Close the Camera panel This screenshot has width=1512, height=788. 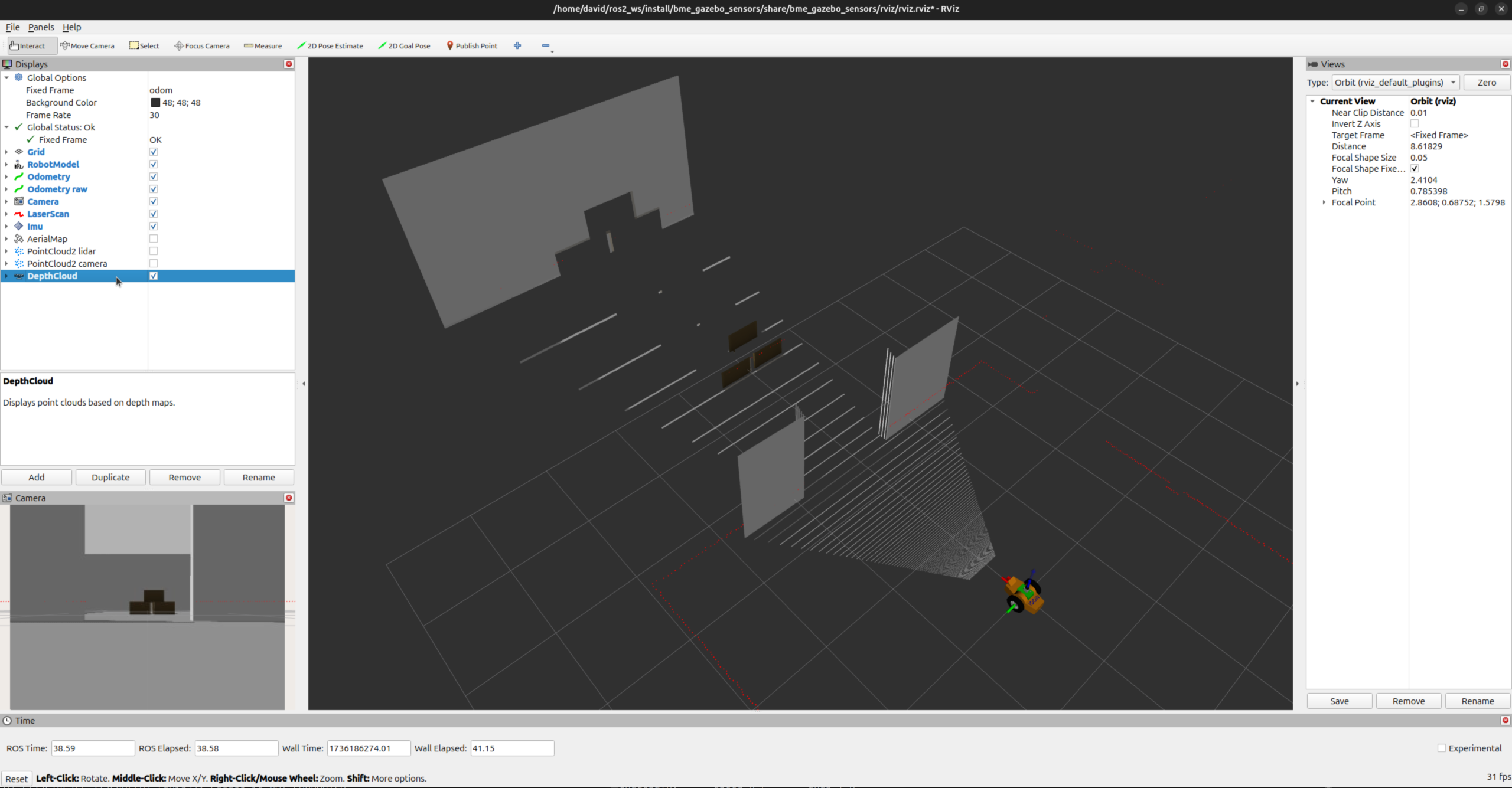click(x=289, y=498)
